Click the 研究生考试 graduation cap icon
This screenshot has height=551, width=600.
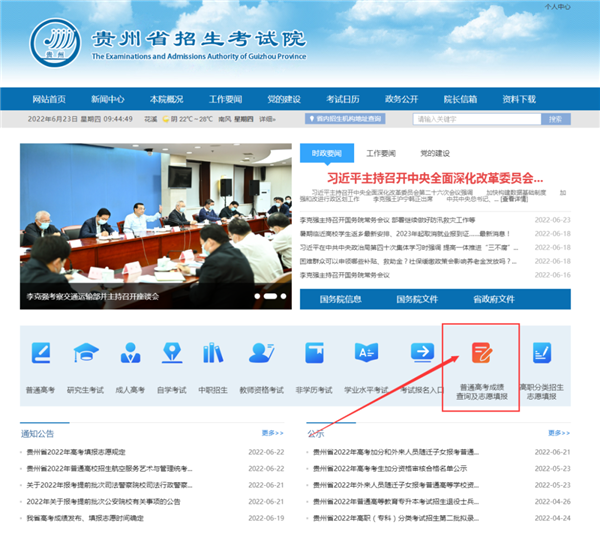(85, 353)
